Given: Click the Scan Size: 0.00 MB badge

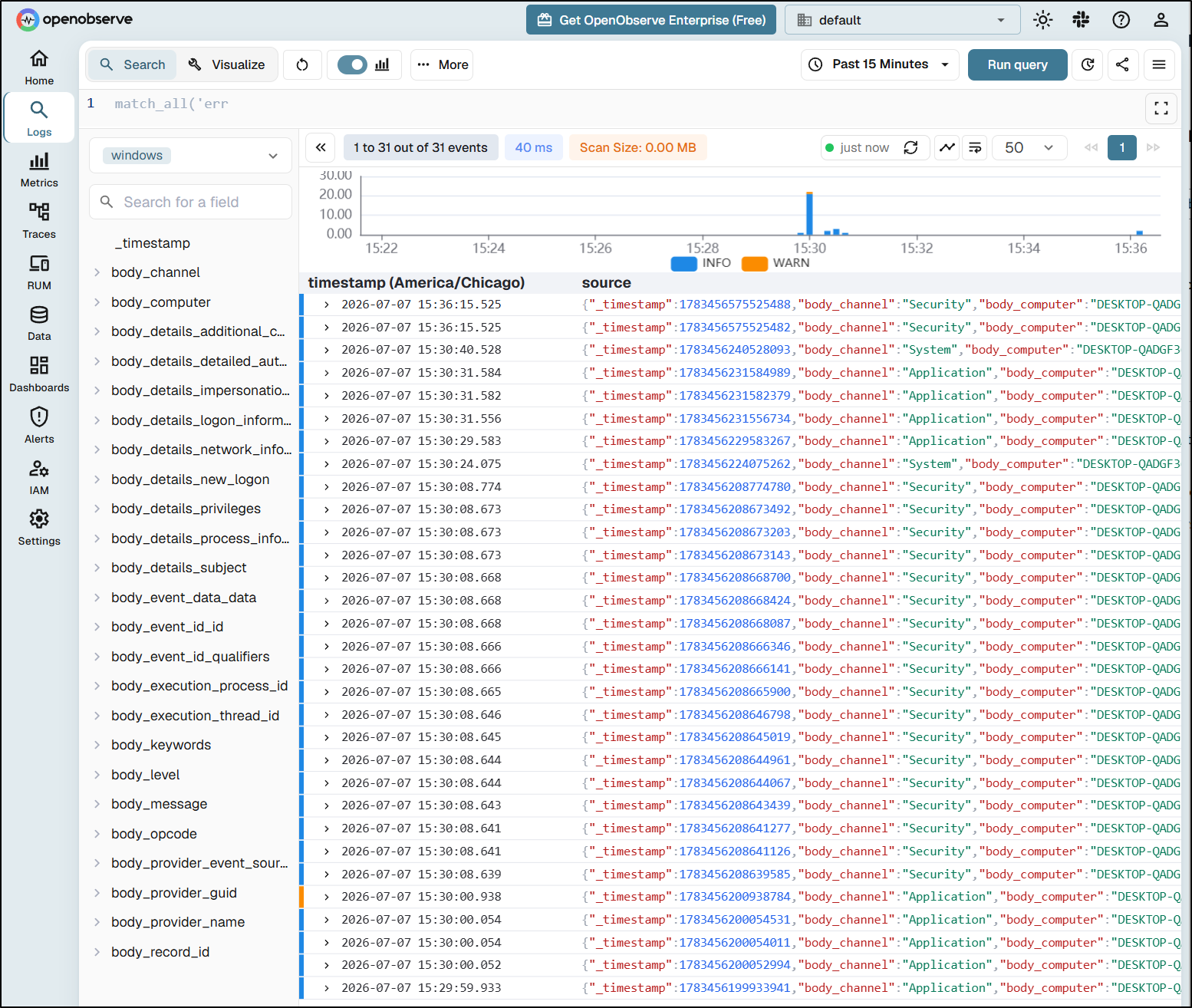Looking at the screenshot, I should pyautogui.click(x=638, y=147).
